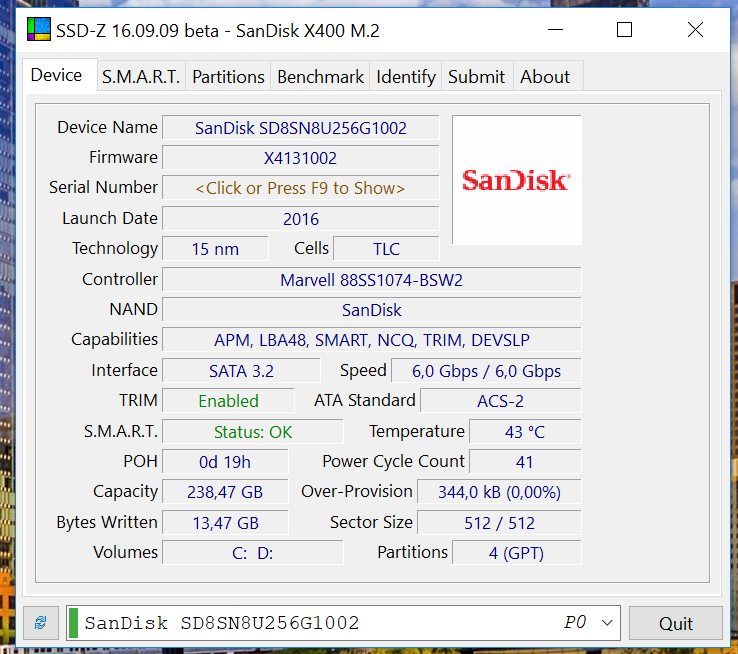This screenshot has height=654, width=738.
Task: Click the SanDisk SD8SN8U256G1002 drive selector text
Action: (222, 623)
